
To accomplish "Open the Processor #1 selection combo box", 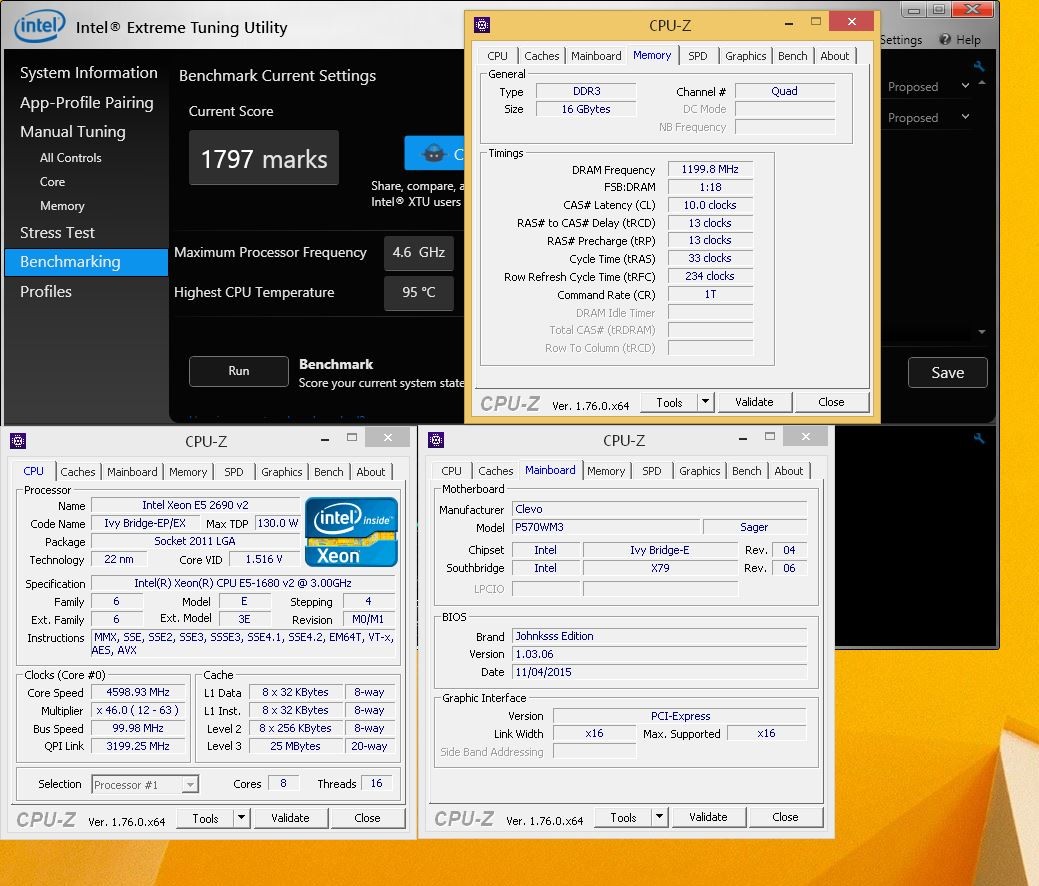I will [x=145, y=785].
